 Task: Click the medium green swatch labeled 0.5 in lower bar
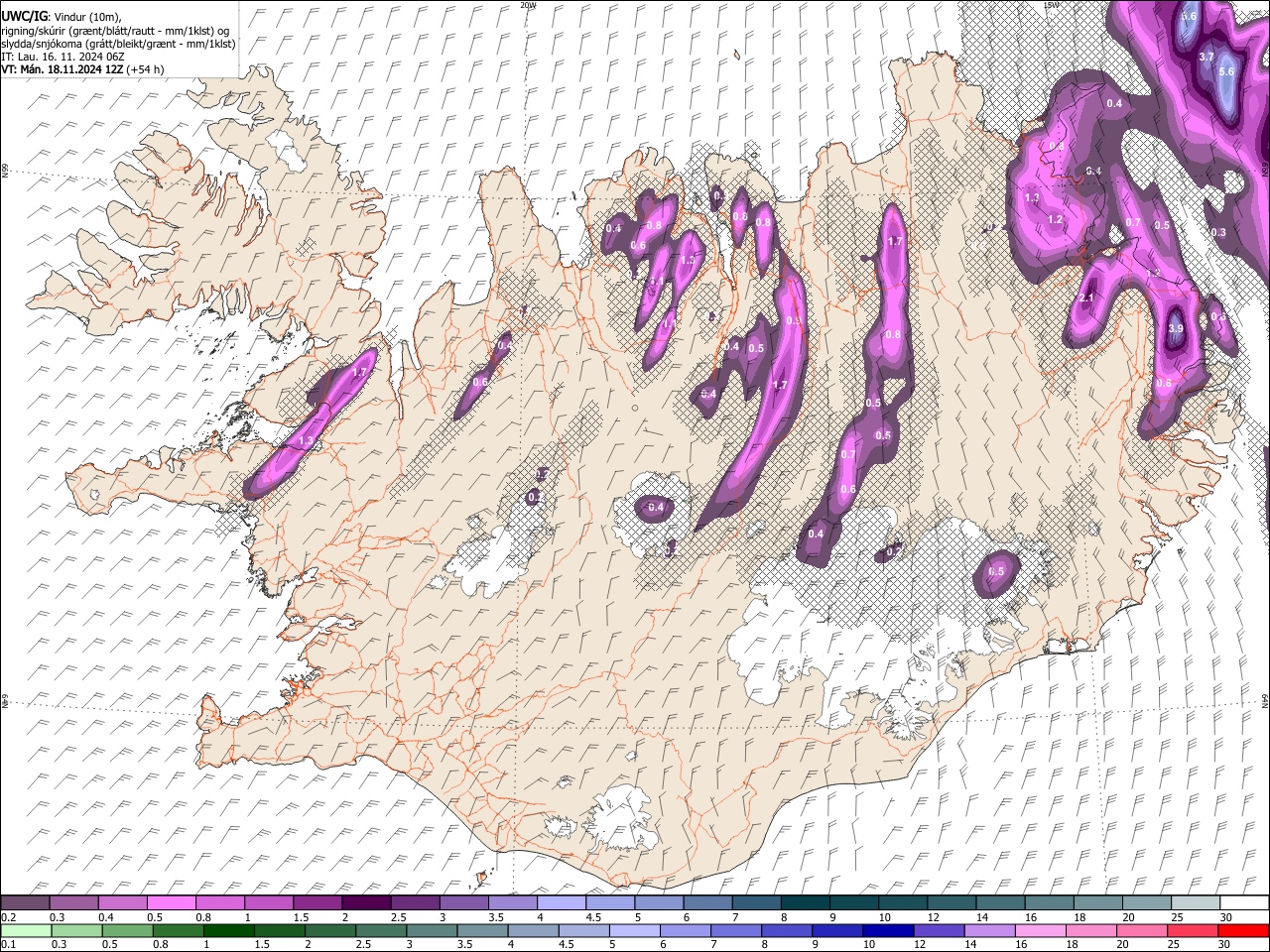[127, 930]
